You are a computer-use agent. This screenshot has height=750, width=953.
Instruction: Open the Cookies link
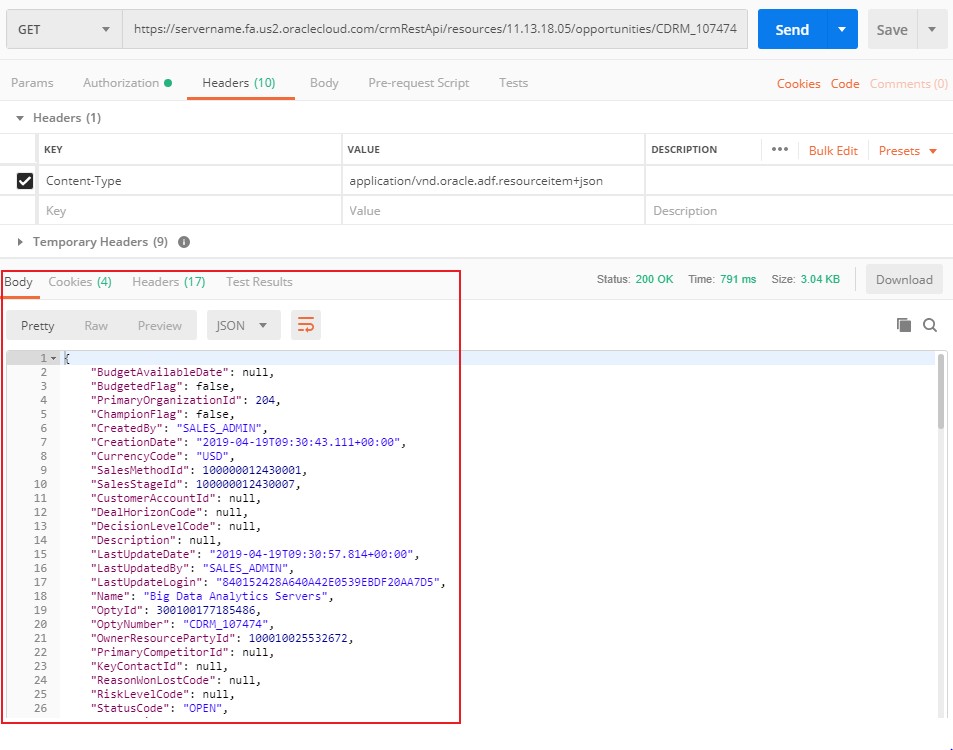(798, 84)
